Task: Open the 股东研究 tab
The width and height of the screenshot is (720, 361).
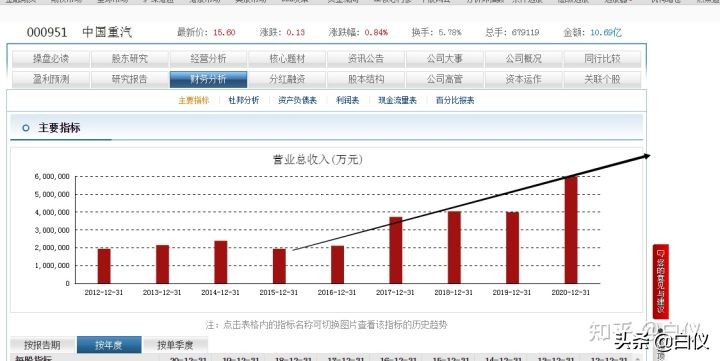Action: (x=130, y=59)
